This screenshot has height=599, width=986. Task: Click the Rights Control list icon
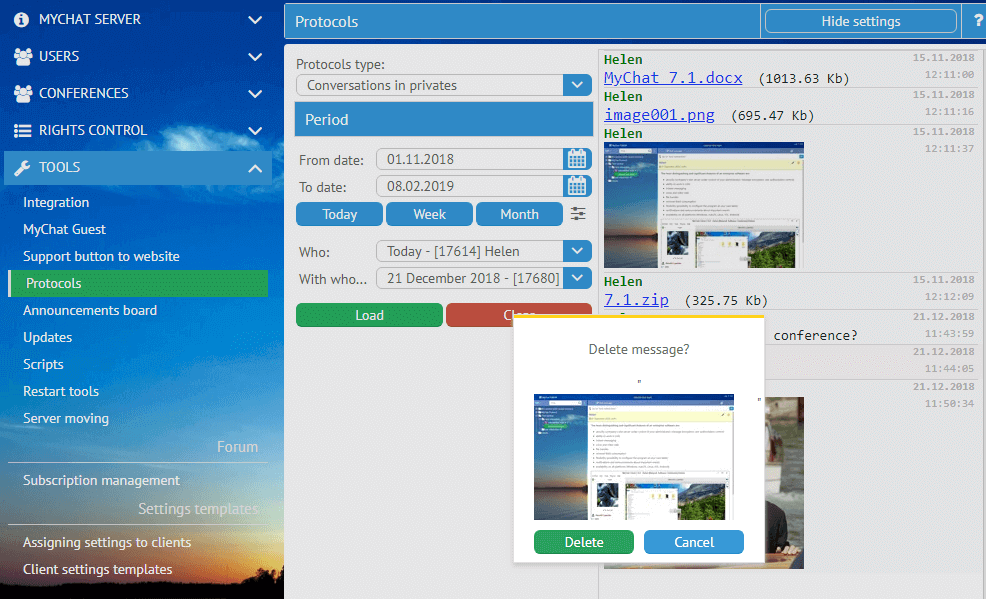(x=23, y=131)
